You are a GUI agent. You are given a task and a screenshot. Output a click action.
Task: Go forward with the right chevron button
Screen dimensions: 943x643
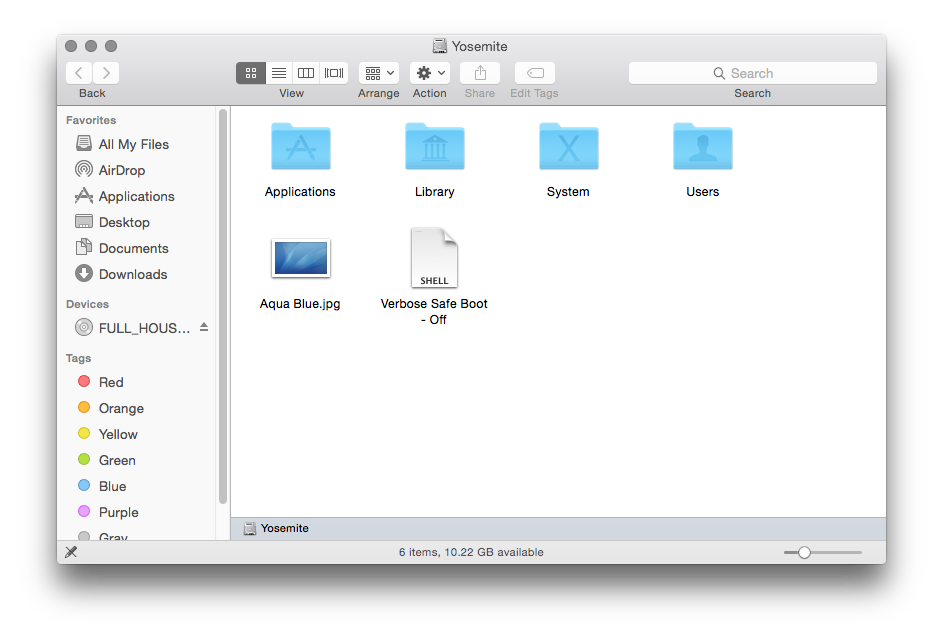pyautogui.click(x=106, y=73)
